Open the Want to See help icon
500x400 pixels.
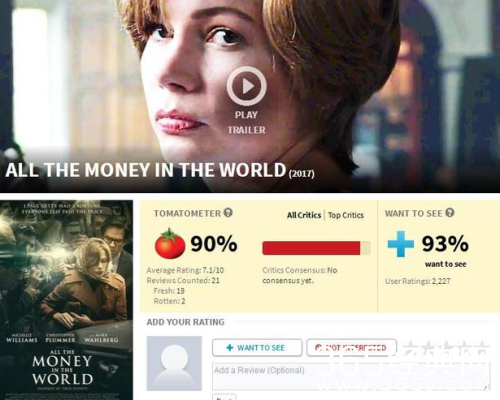450,213
